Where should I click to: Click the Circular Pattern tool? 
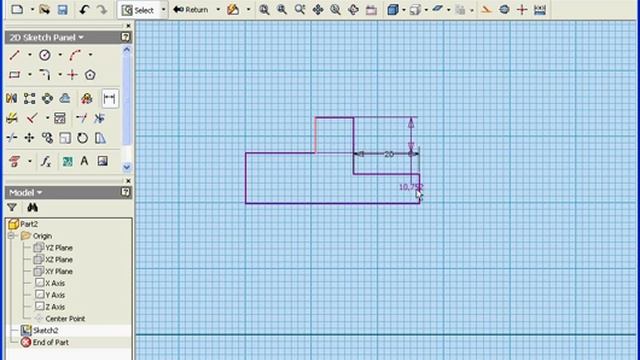click(x=47, y=98)
